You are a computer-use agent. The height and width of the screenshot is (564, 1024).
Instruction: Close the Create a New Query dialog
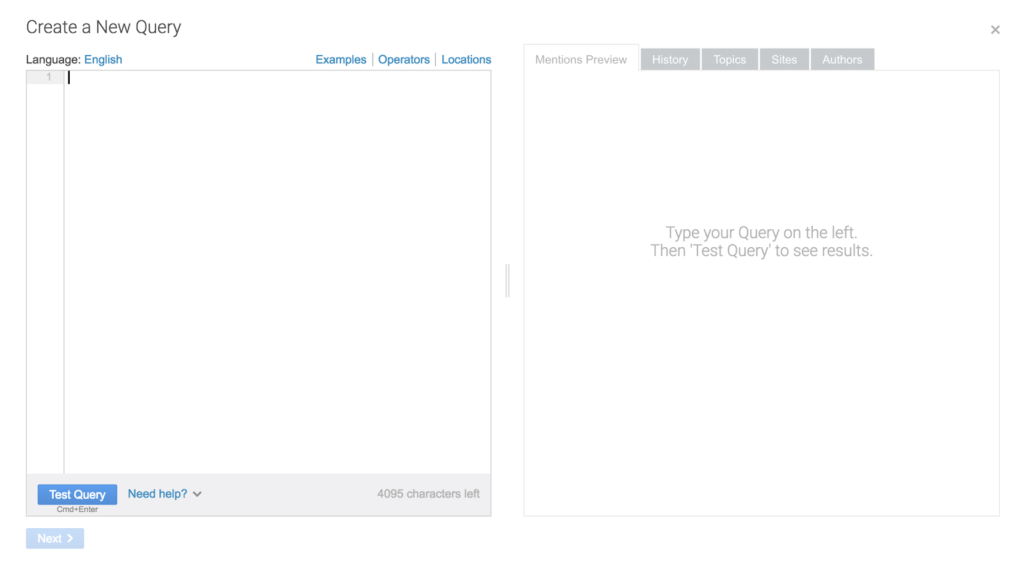[x=995, y=30]
